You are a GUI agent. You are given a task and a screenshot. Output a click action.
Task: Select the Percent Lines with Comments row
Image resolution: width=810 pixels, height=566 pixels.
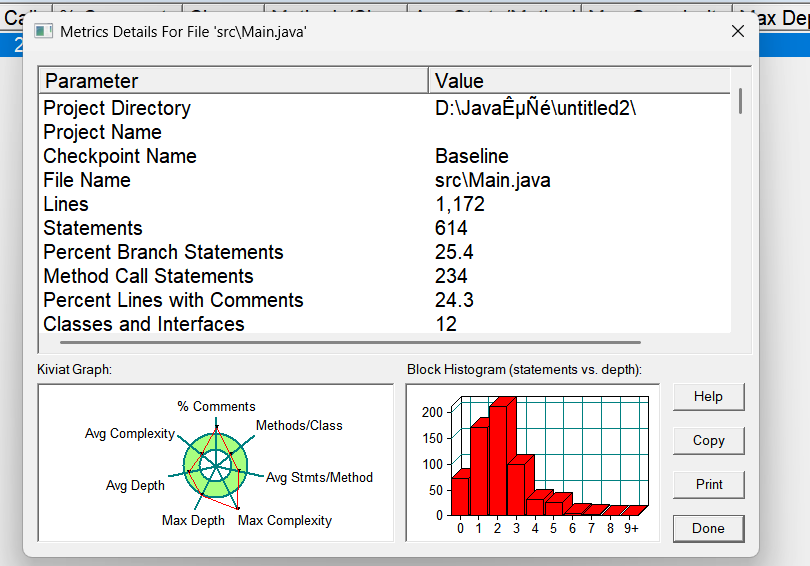pyautogui.click(x=385, y=300)
